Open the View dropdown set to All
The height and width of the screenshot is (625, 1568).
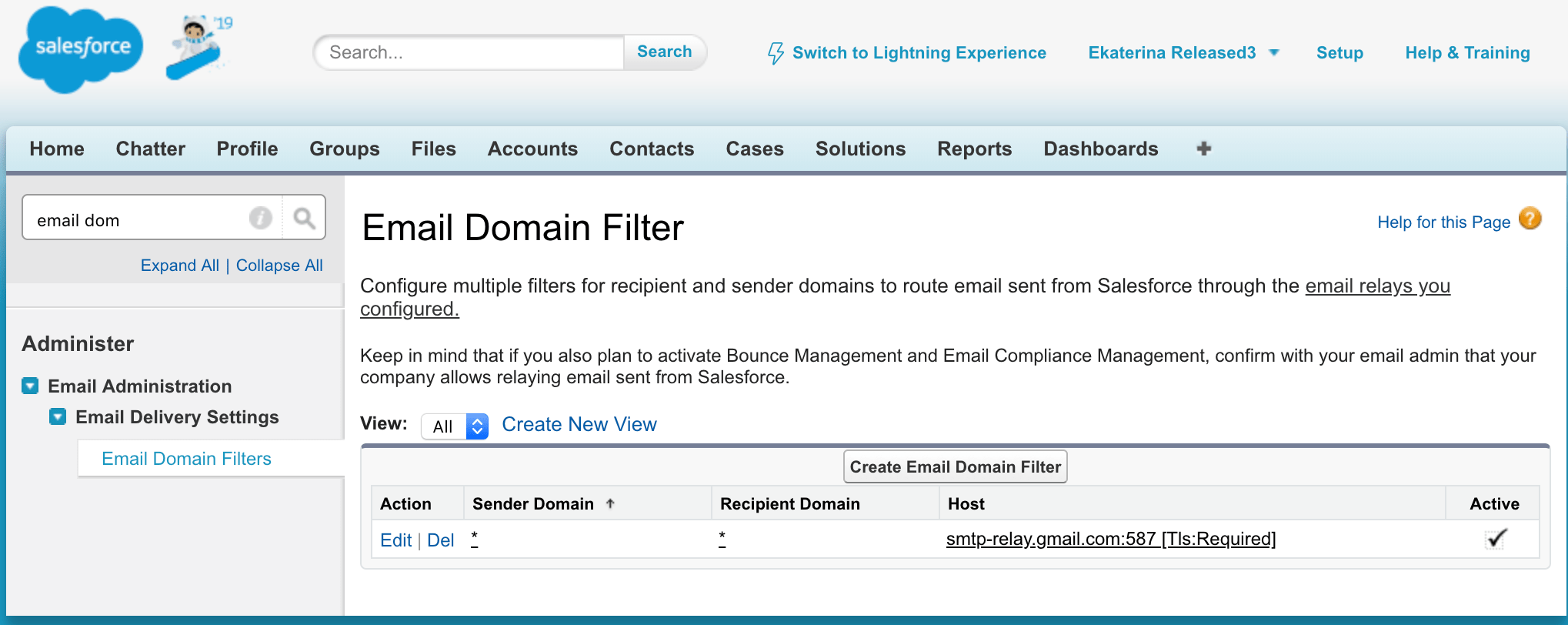coord(455,426)
